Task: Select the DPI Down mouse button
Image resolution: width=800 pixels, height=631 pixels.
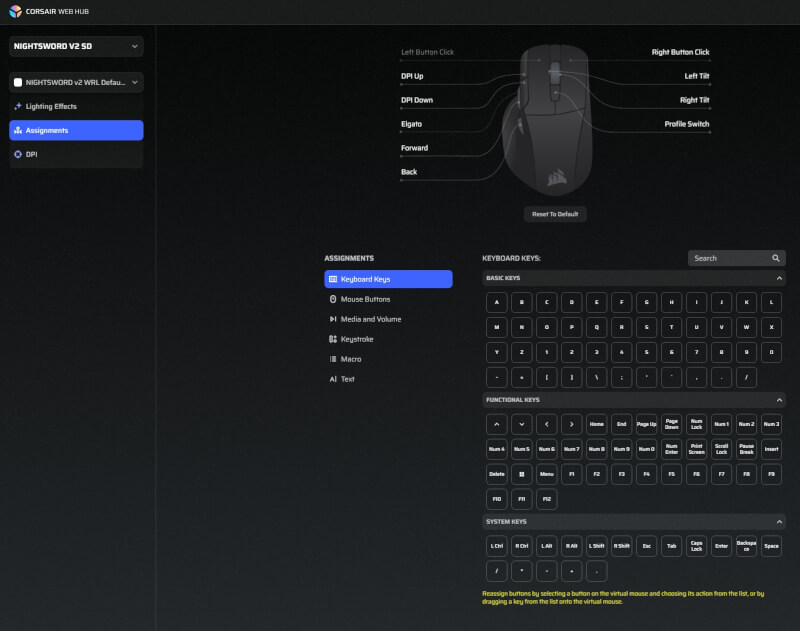Action: [x=417, y=100]
